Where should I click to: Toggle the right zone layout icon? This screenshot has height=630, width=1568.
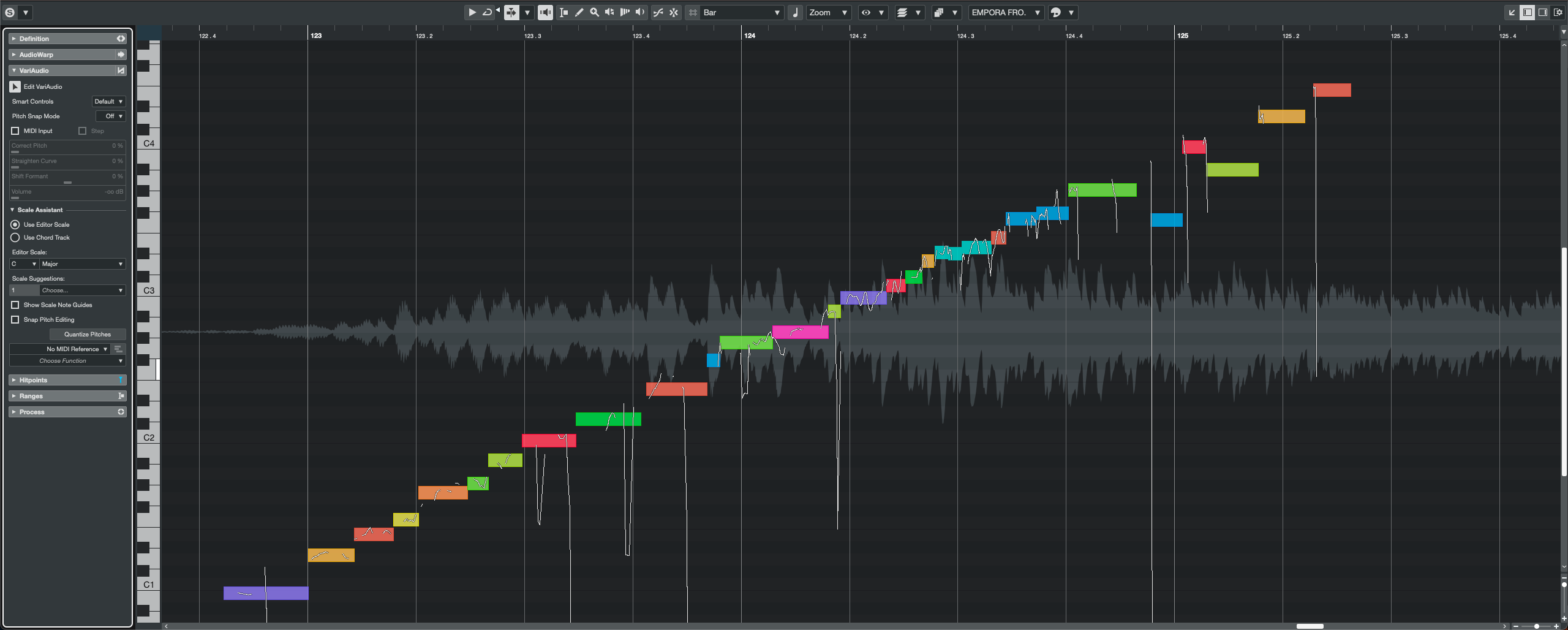point(1543,12)
